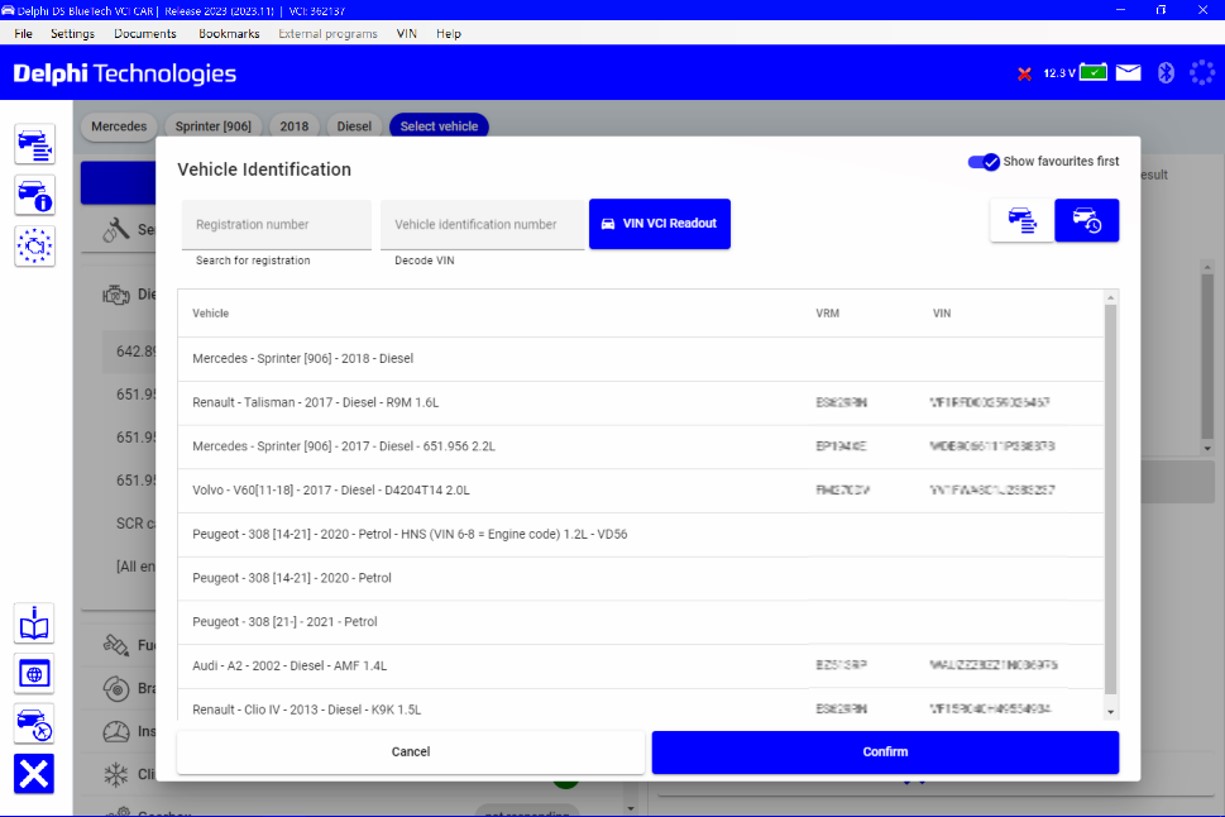Screen dimensions: 1225x817
Task: Open the Help menu
Action: [449, 33]
